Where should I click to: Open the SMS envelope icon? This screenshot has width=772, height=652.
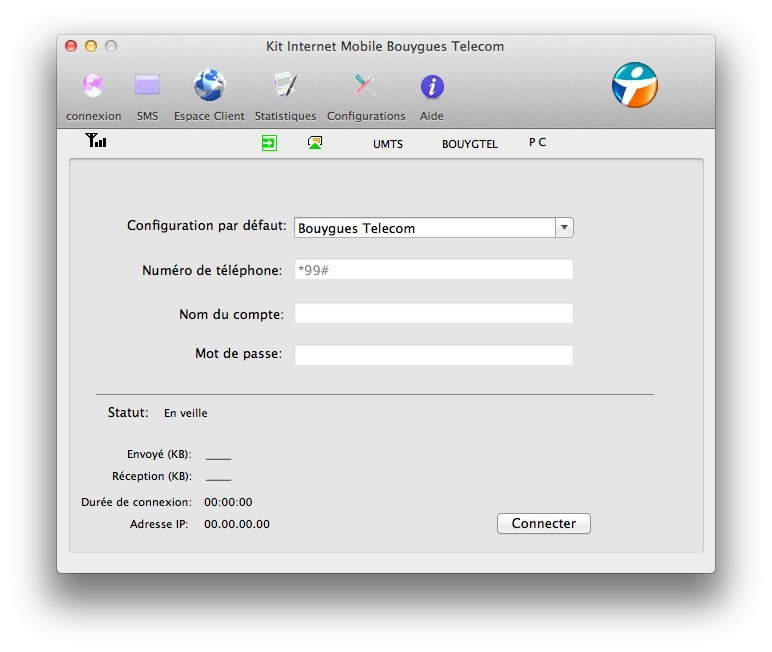coord(147,85)
